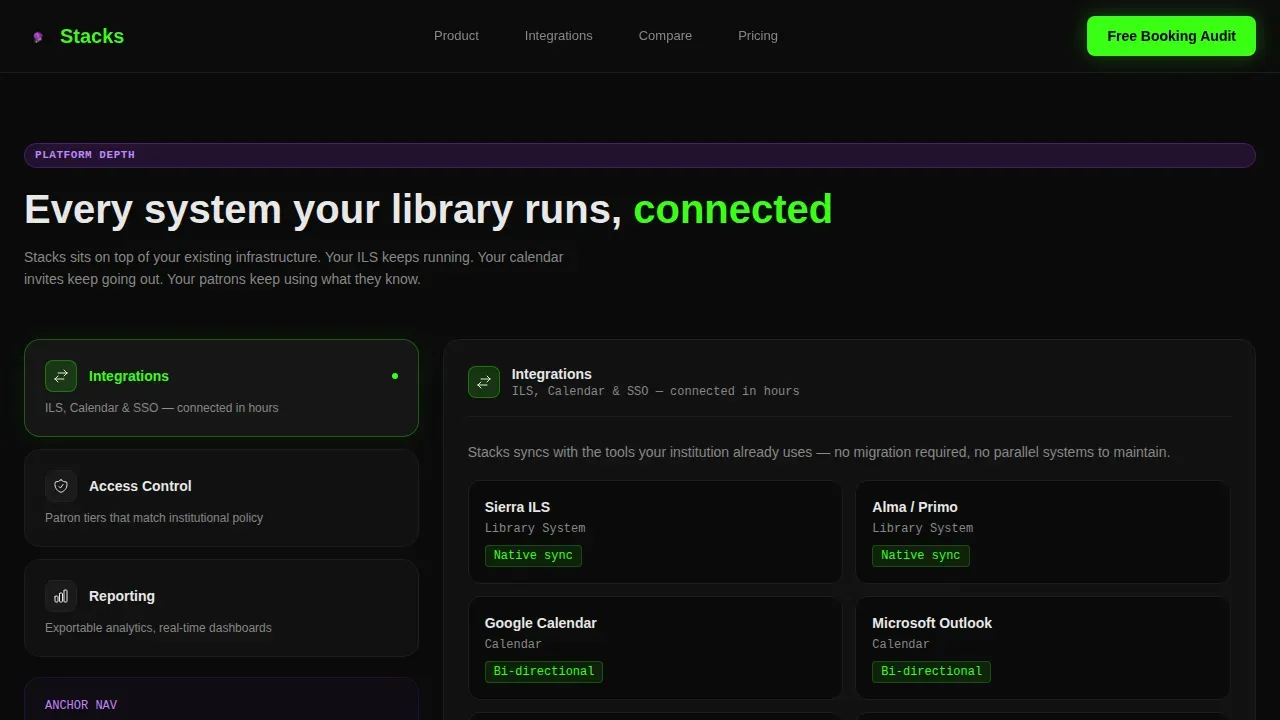Click 'Exportable analytics, real-time dashboards' text

point(158,628)
